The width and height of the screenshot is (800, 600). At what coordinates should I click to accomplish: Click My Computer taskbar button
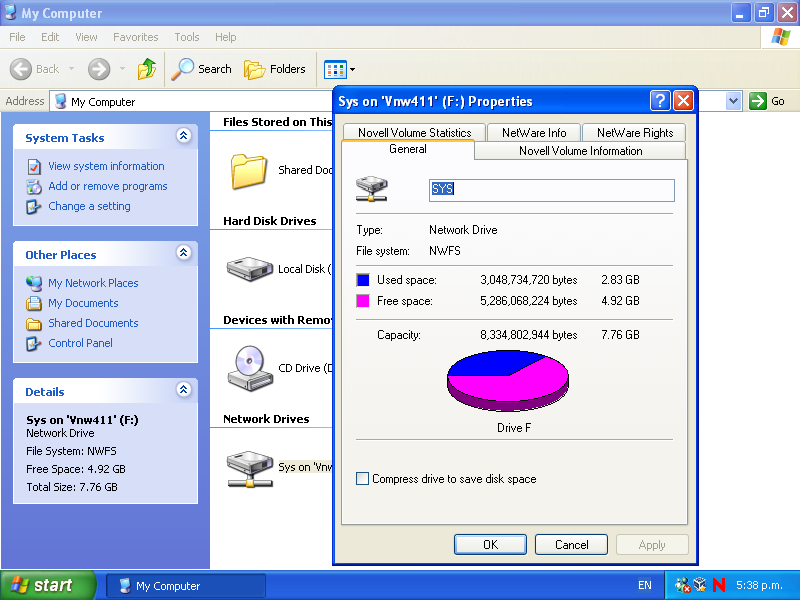(x=186, y=585)
